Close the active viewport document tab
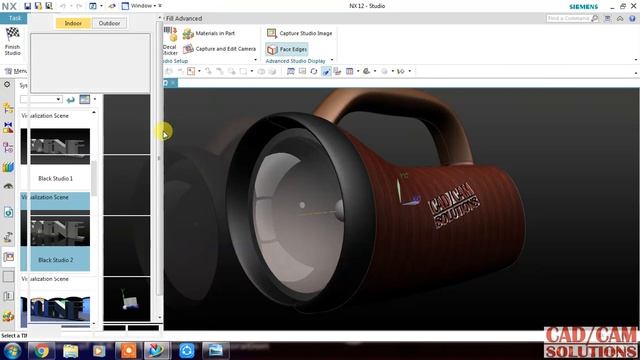This screenshot has height=360, width=640. point(173,83)
